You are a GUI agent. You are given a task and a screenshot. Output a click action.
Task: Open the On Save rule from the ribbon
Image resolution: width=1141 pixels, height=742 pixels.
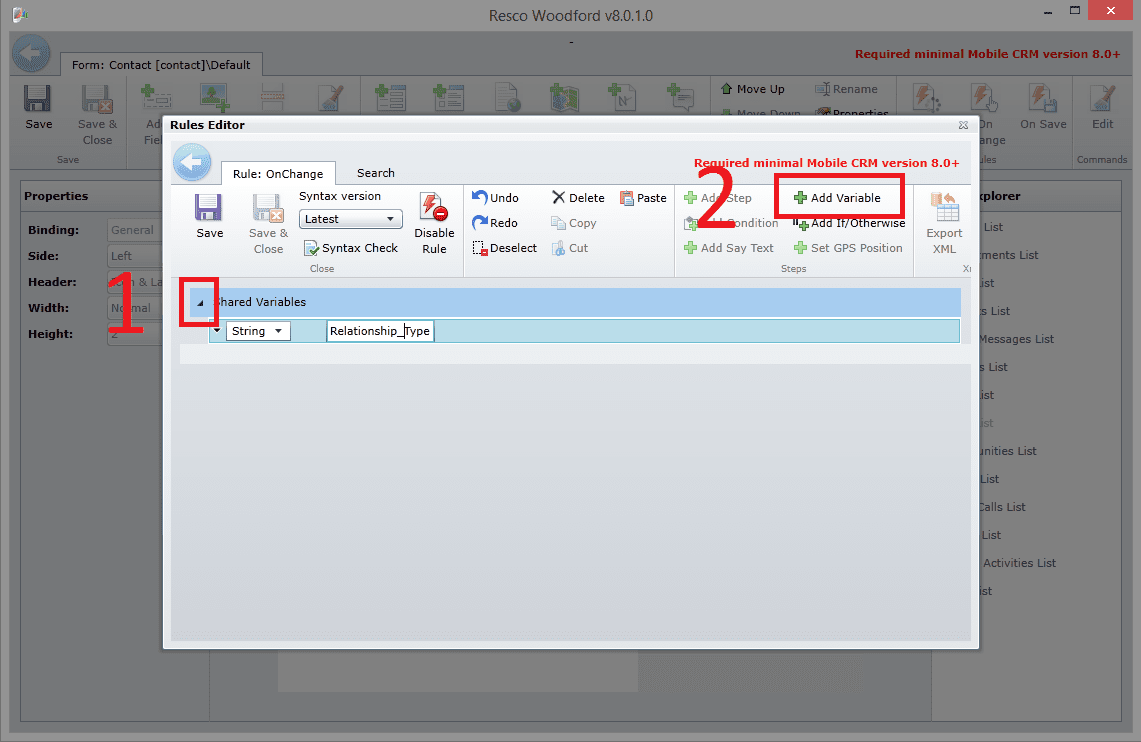(1043, 107)
